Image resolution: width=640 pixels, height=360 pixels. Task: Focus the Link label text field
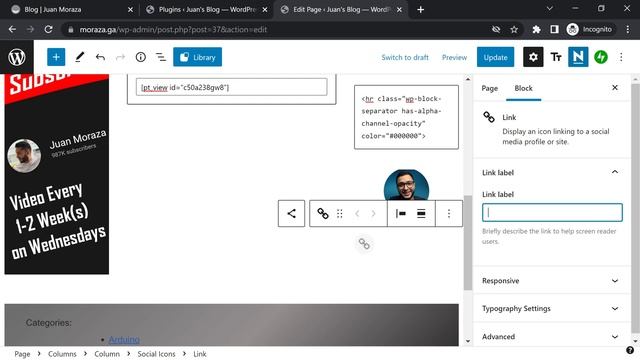(x=552, y=213)
